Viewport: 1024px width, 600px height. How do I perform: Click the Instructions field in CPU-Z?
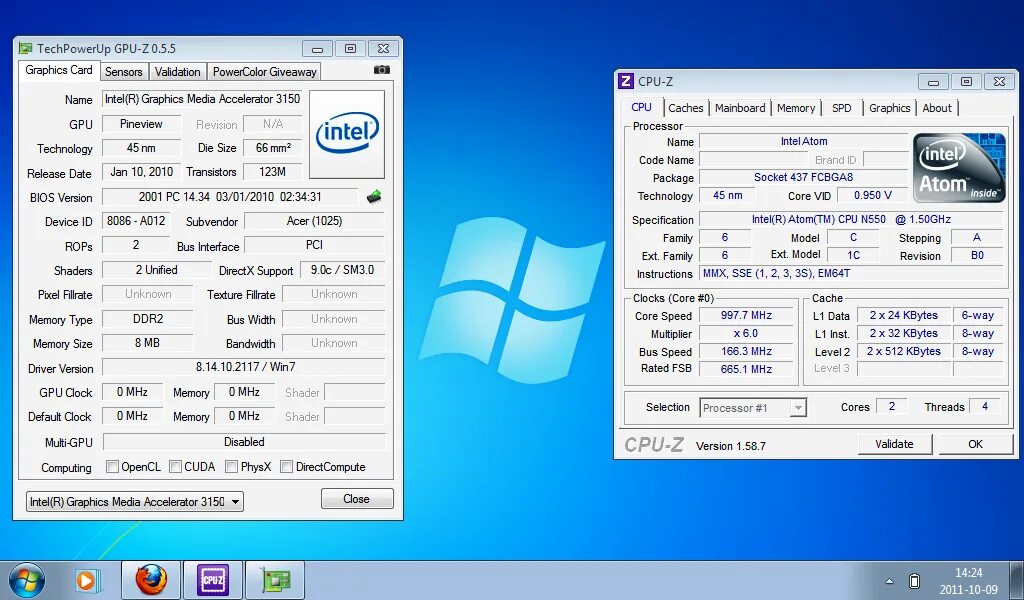pos(851,274)
